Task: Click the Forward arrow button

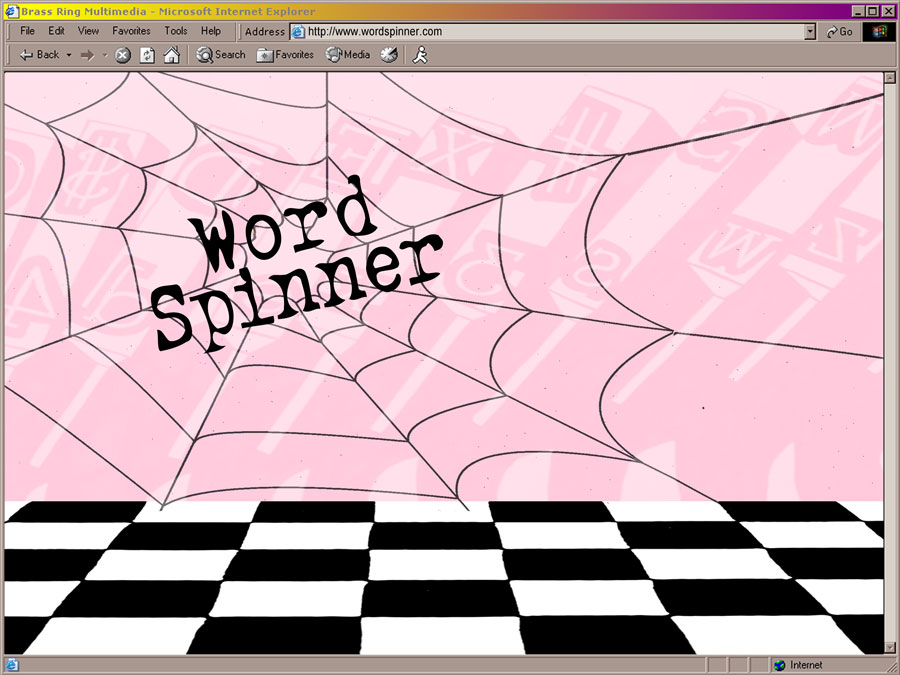Action: coord(87,55)
